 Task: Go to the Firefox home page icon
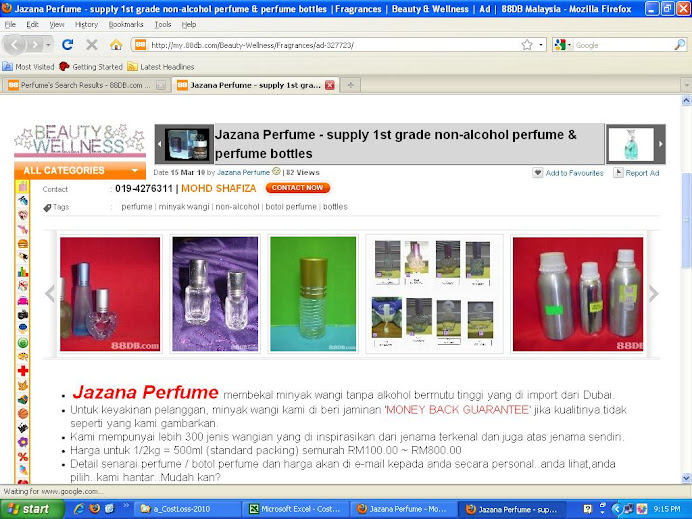tap(116, 44)
